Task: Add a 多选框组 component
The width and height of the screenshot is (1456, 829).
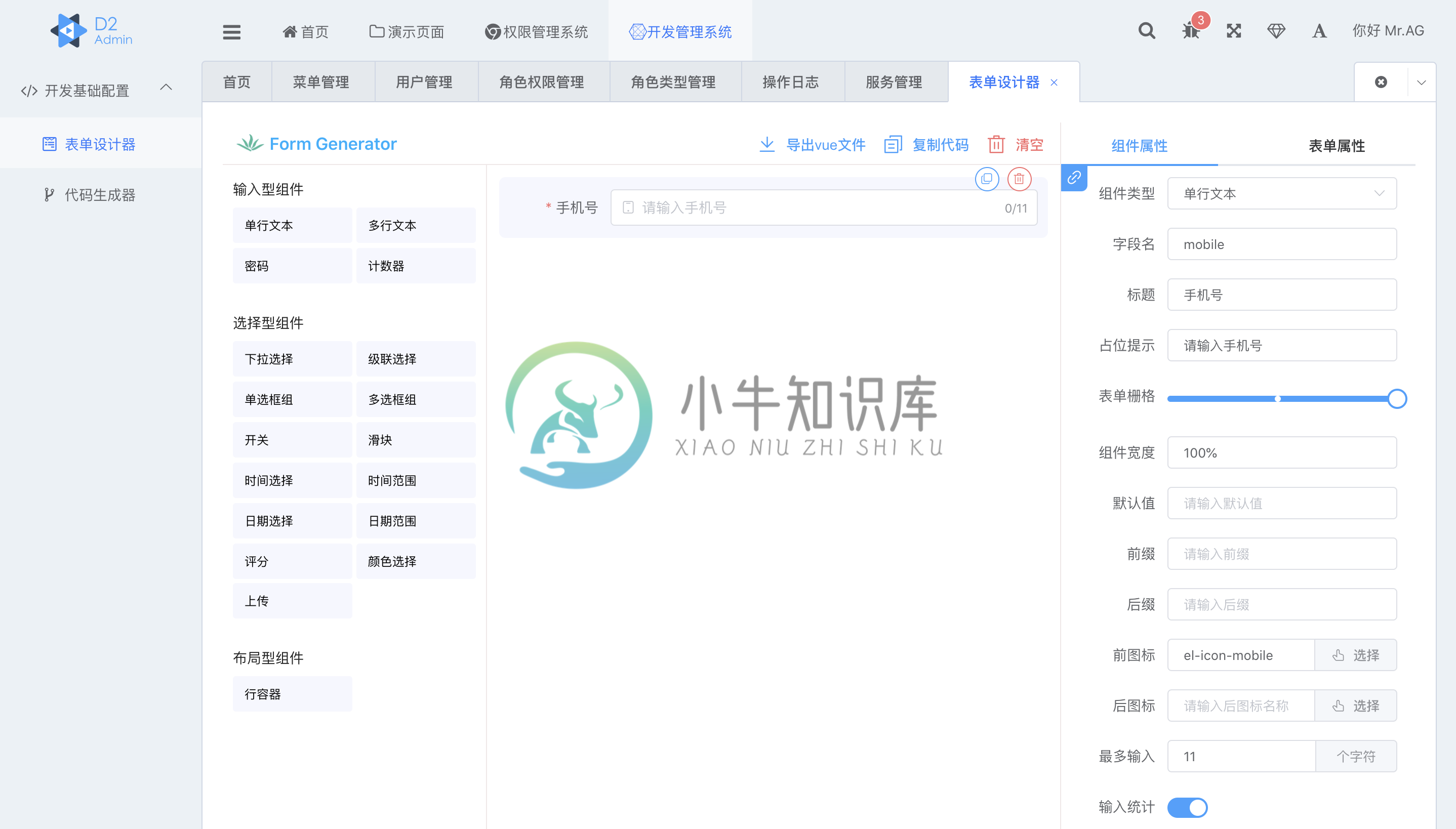Action: tap(416, 400)
